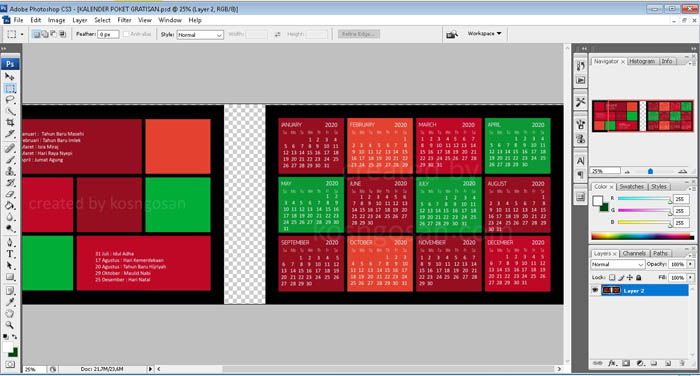Select the Horizontal Type tool
This screenshot has width=700, height=376.
coord(10,254)
